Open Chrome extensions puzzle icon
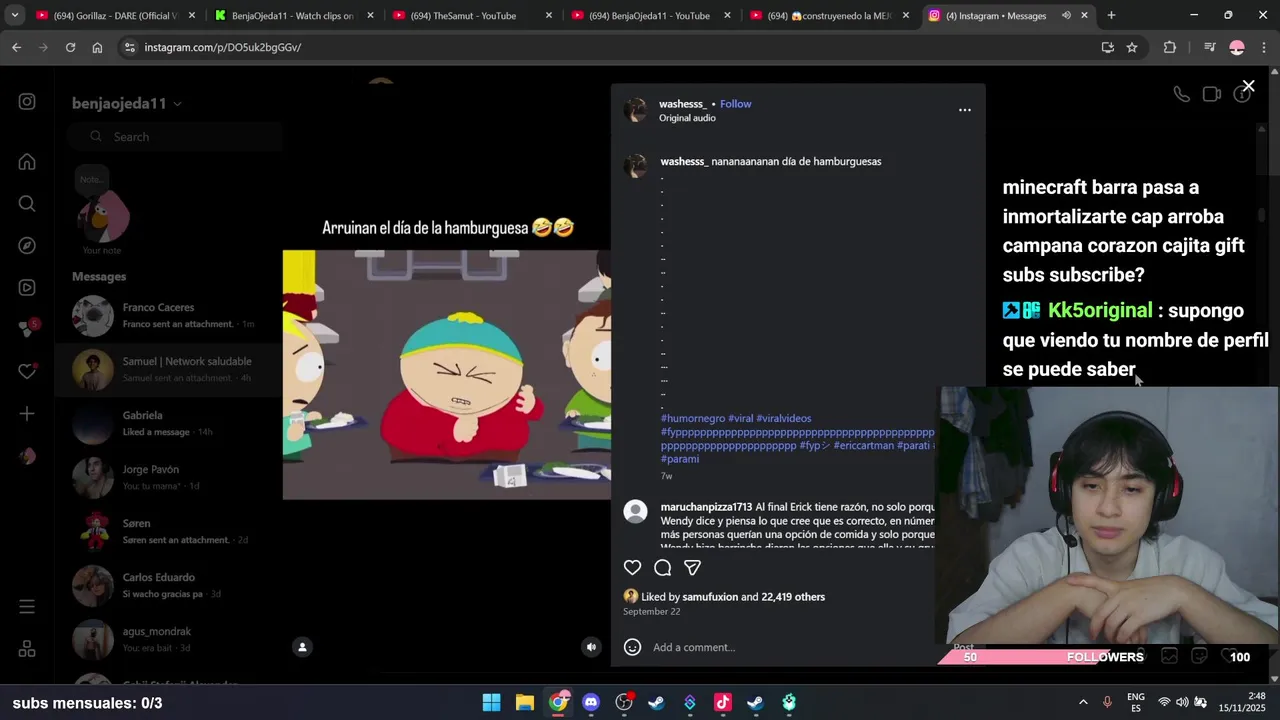Image resolution: width=1280 pixels, height=720 pixels. pos(1170,47)
